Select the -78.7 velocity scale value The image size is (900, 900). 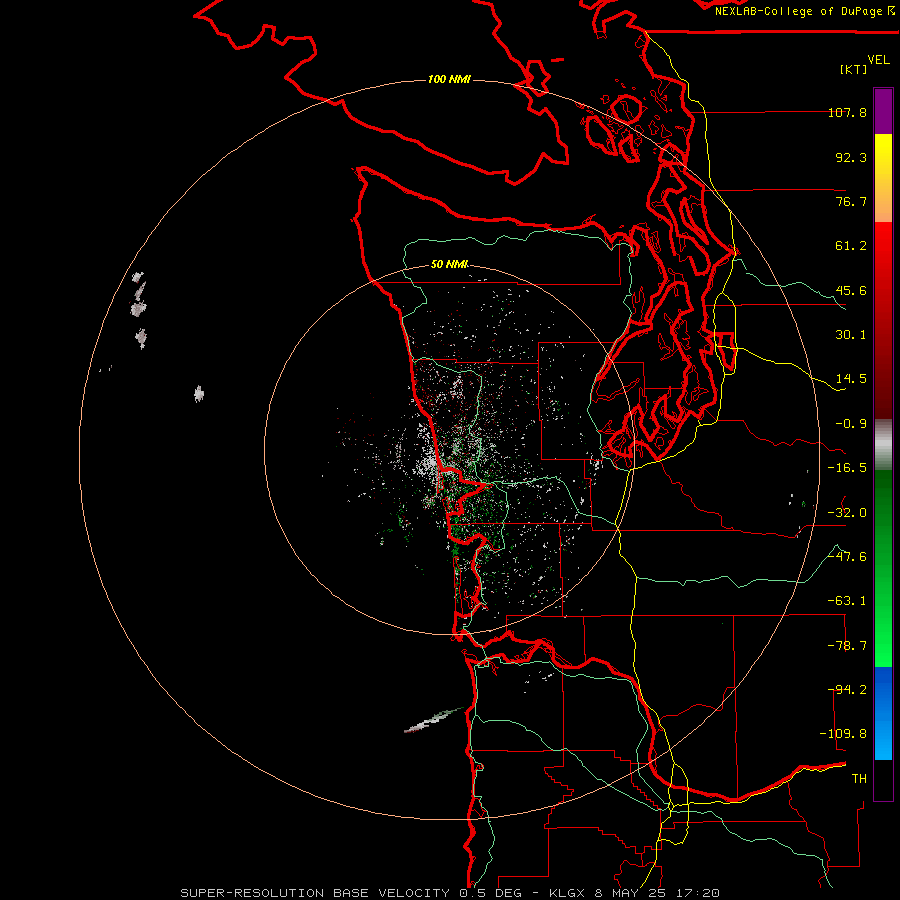point(847,646)
